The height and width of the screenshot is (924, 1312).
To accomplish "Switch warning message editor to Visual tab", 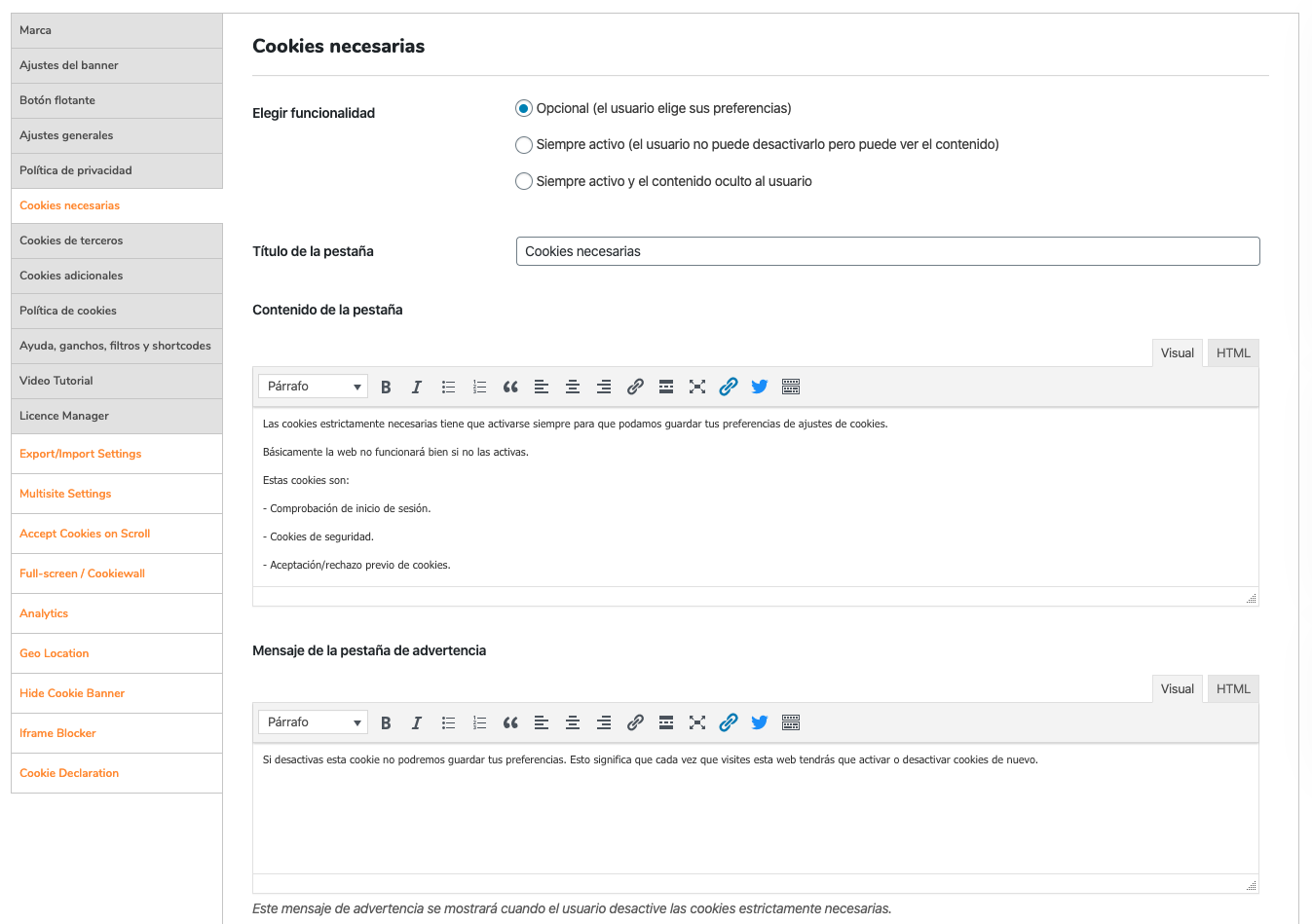I will (1177, 689).
